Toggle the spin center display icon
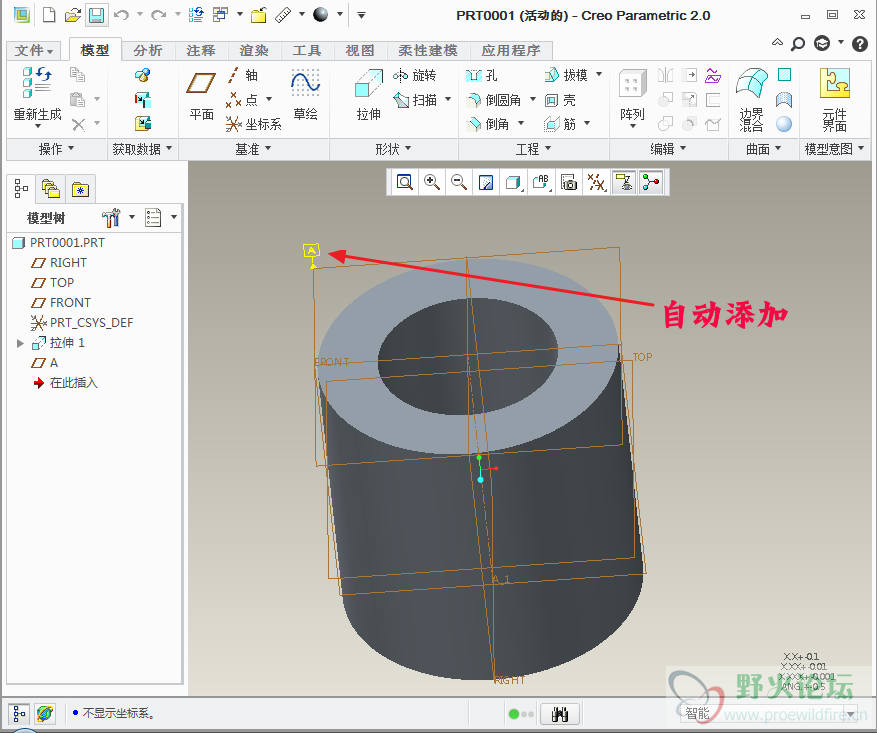 (x=651, y=182)
